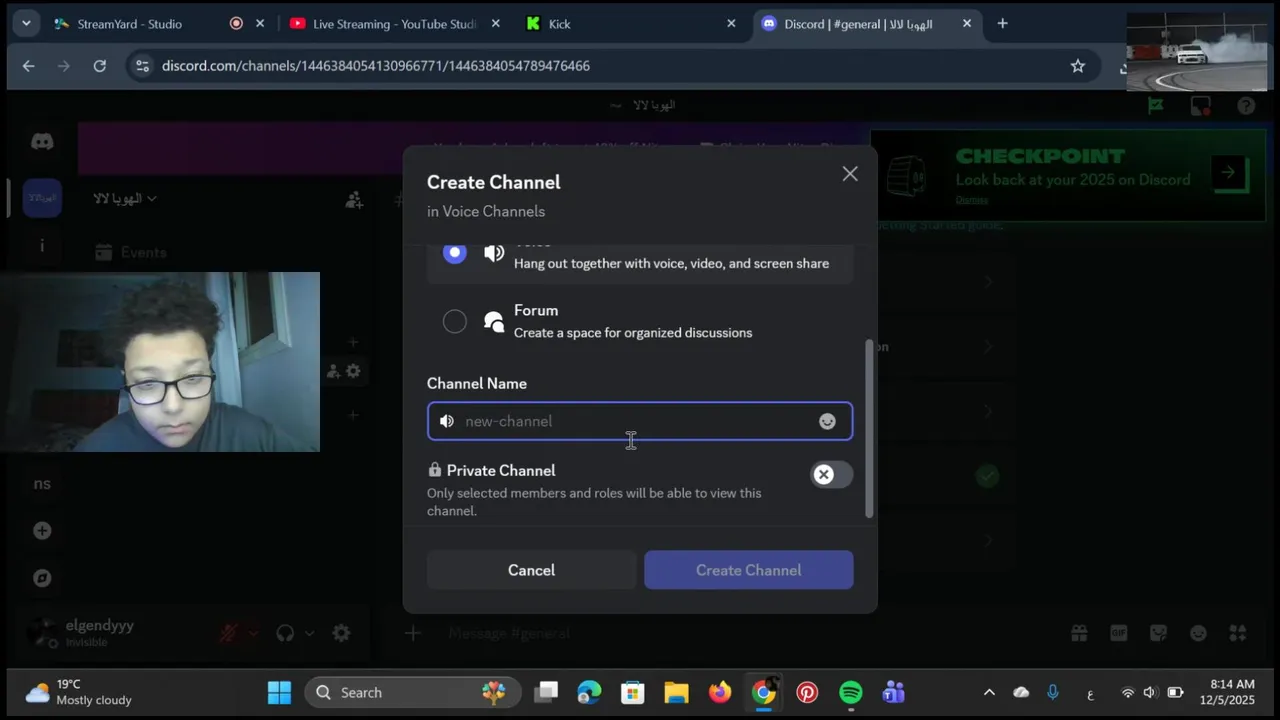Open Checkpoint banner arrow button
The image size is (1280, 720).
point(1228,172)
